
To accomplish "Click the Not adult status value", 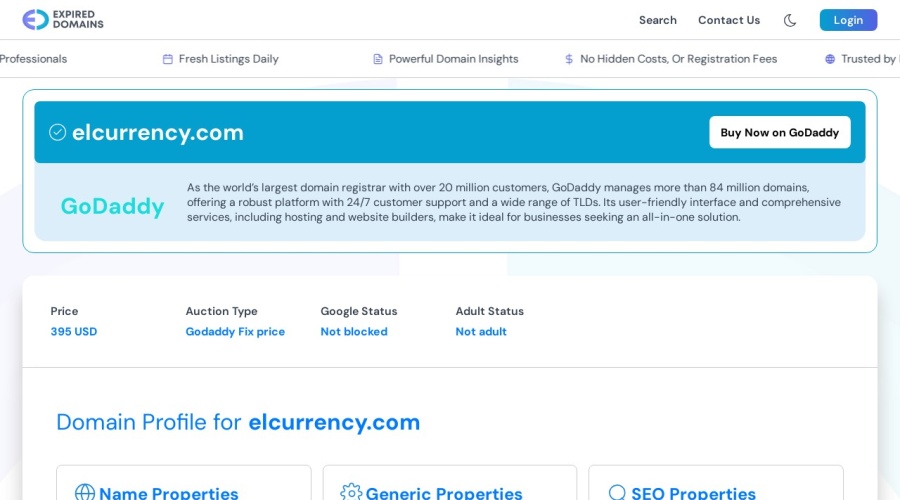I will (481, 332).
